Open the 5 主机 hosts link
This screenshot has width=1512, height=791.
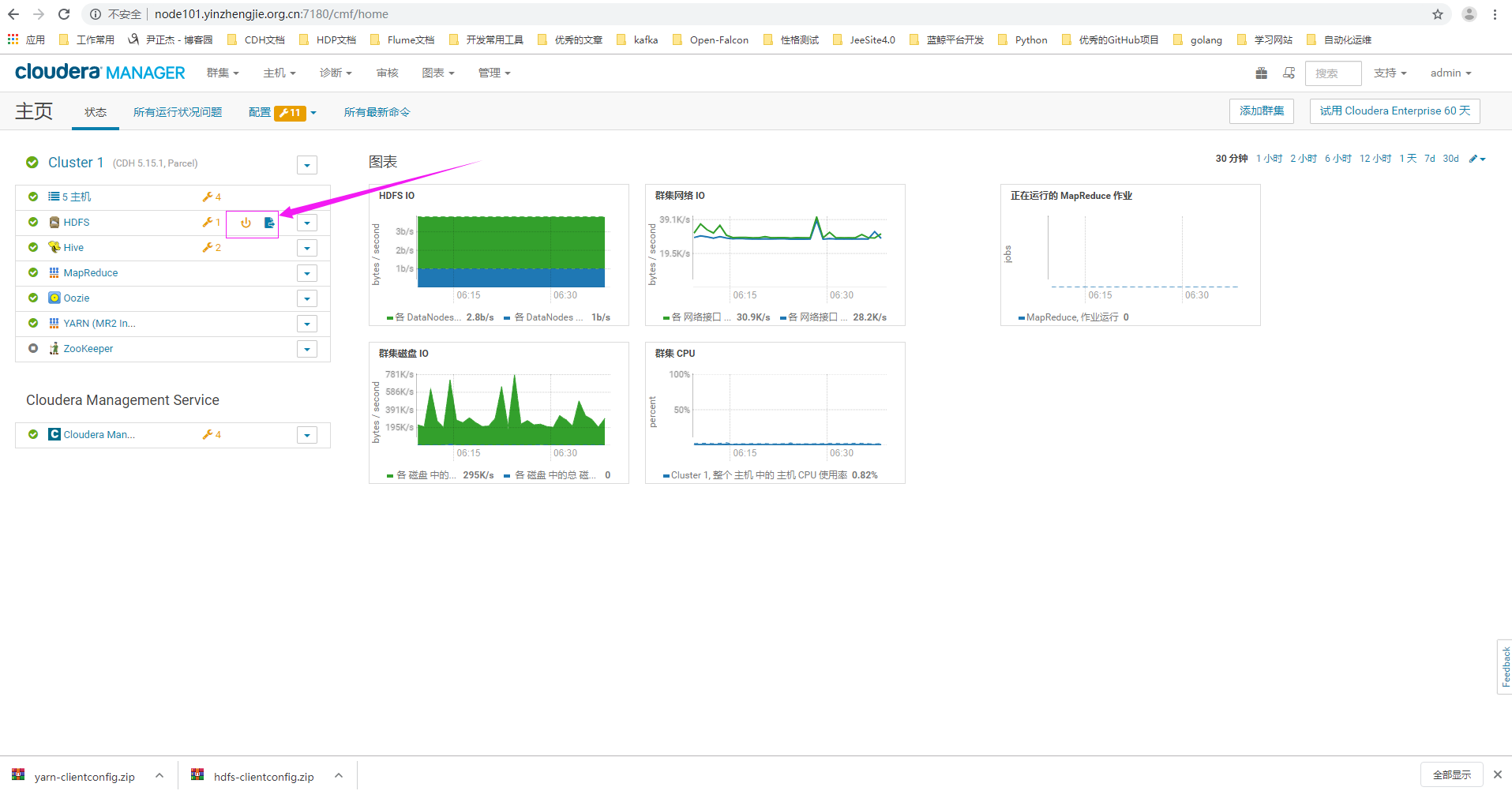(77, 197)
